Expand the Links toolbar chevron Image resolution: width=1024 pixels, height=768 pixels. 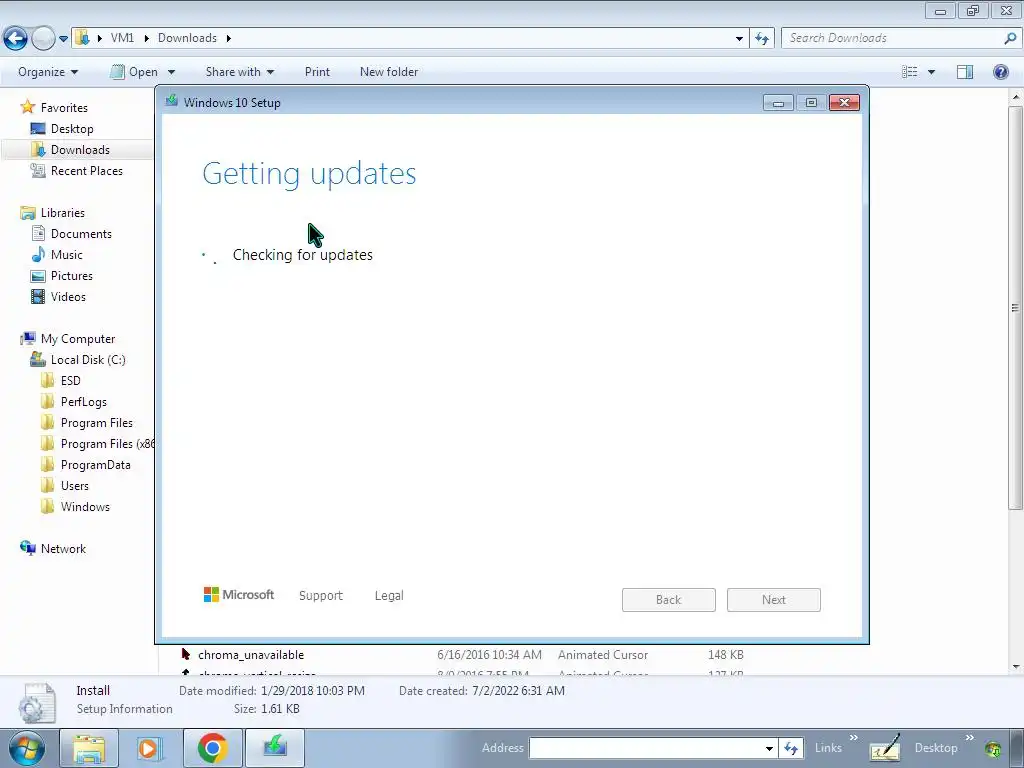point(854,738)
